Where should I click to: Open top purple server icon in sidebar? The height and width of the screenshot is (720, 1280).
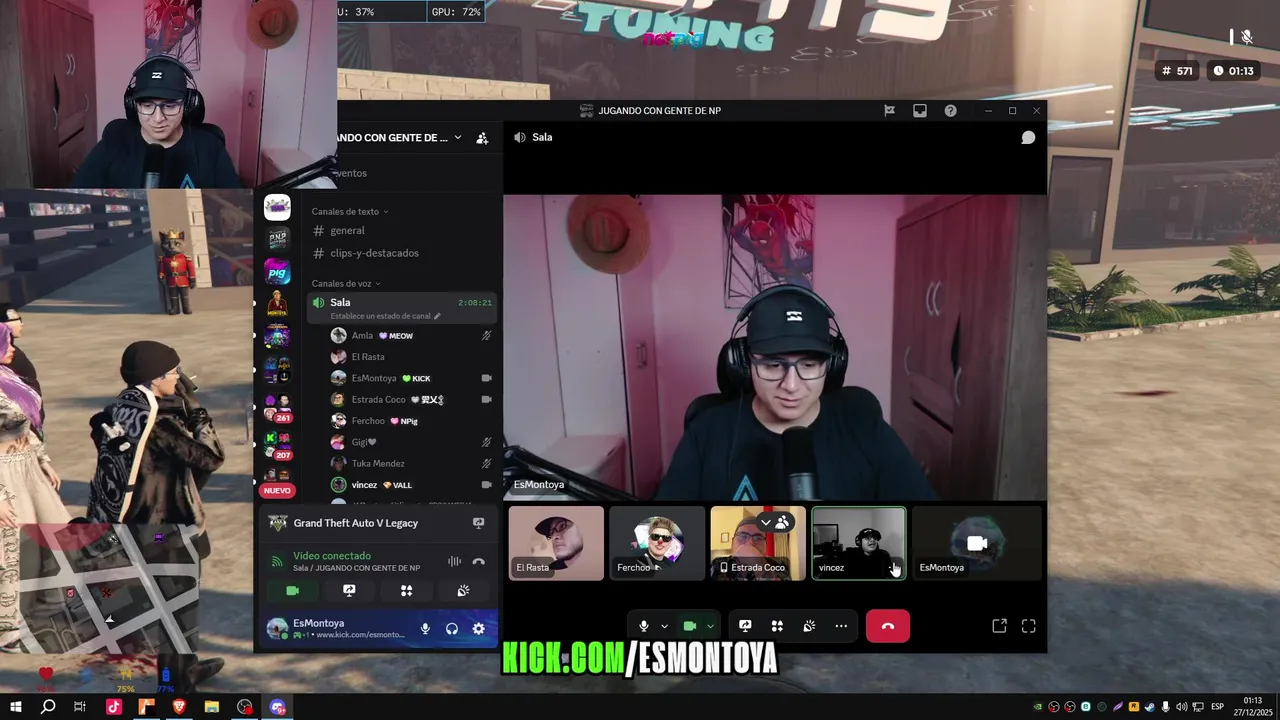point(277,207)
